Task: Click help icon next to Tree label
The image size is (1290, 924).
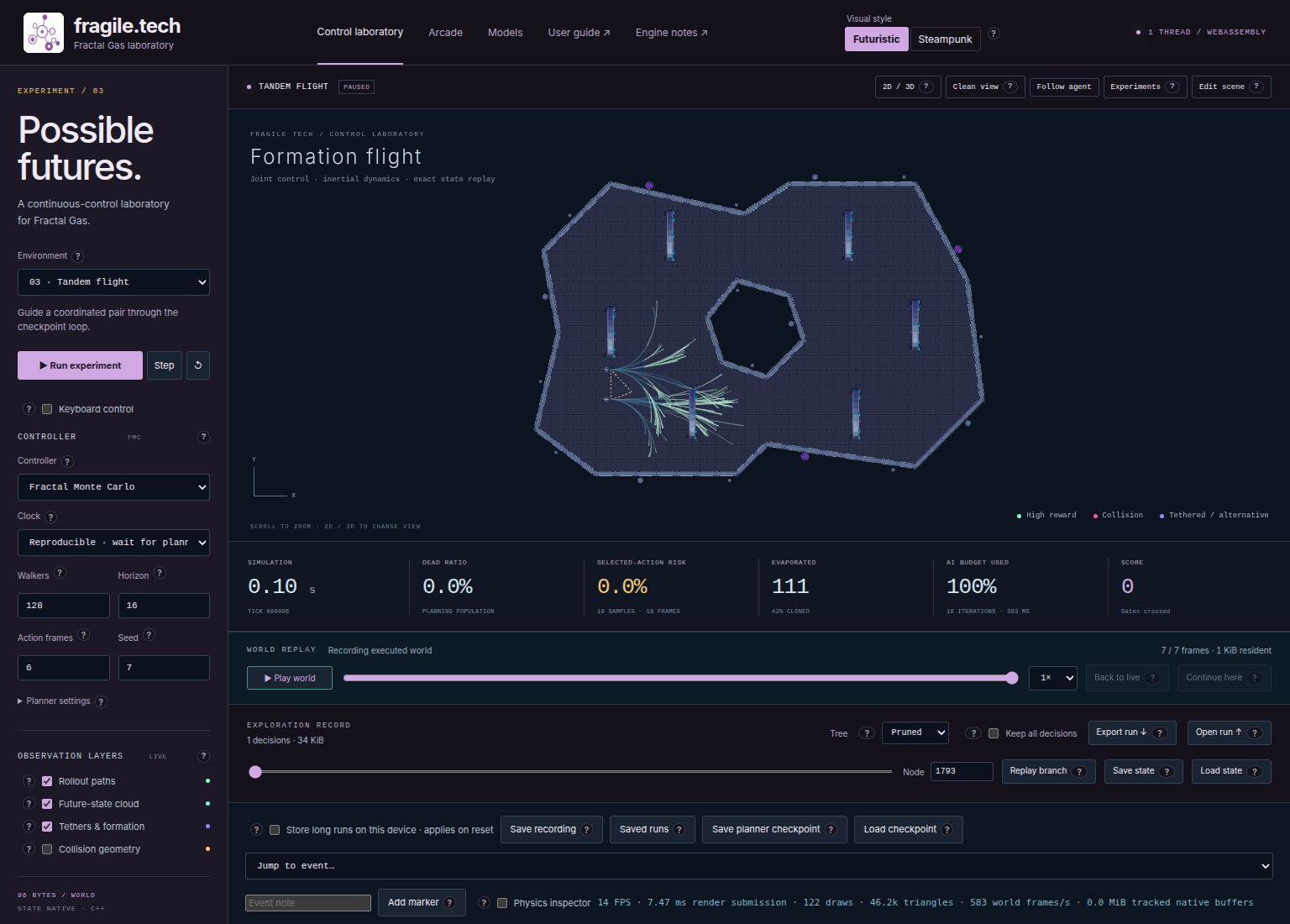Action: coord(868,733)
